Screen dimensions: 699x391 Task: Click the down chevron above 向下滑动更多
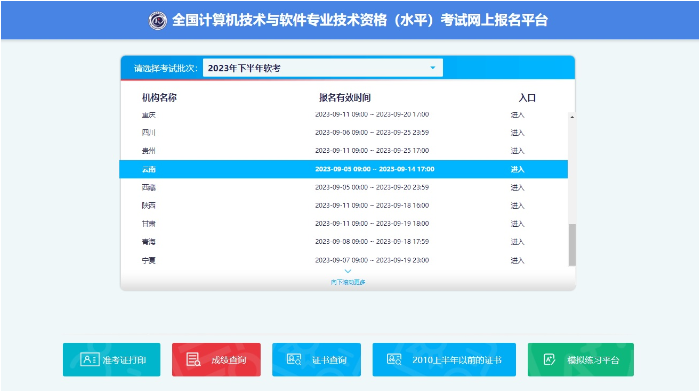pyautogui.click(x=348, y=271)
